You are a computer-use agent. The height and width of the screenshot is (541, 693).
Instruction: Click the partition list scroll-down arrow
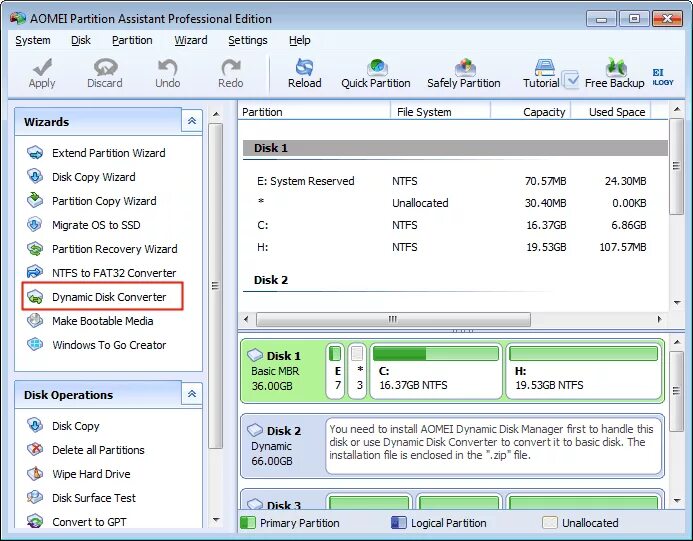pyautogui.click(x=677, y=303)
